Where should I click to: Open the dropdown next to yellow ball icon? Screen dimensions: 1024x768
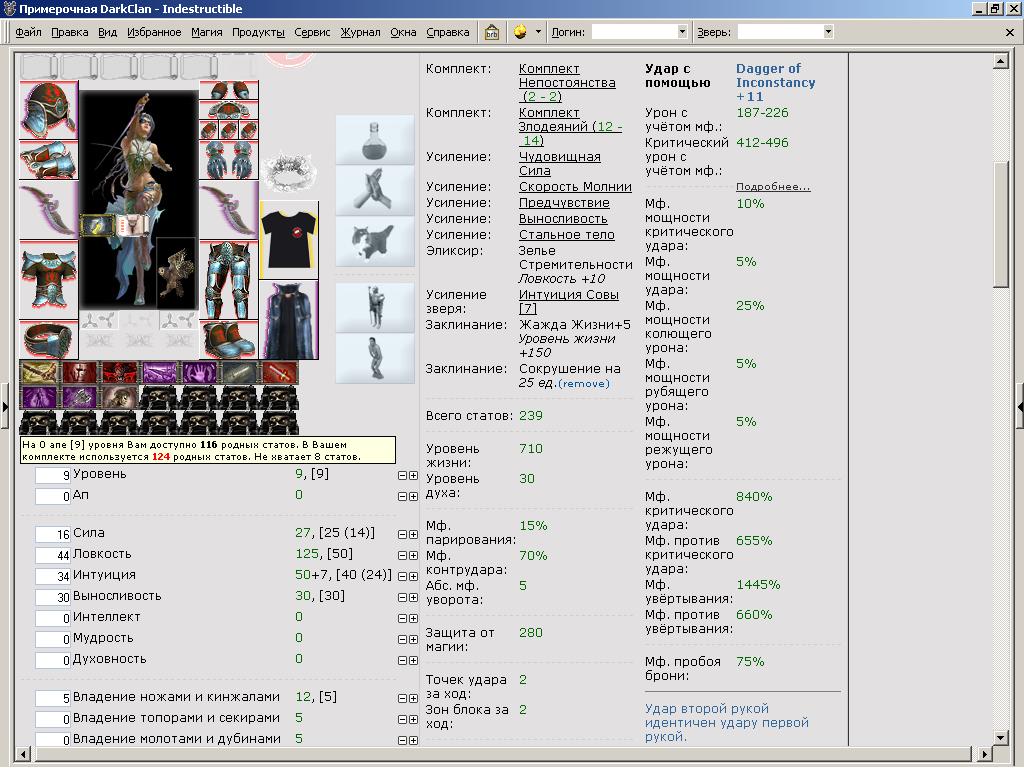point(538,31)
